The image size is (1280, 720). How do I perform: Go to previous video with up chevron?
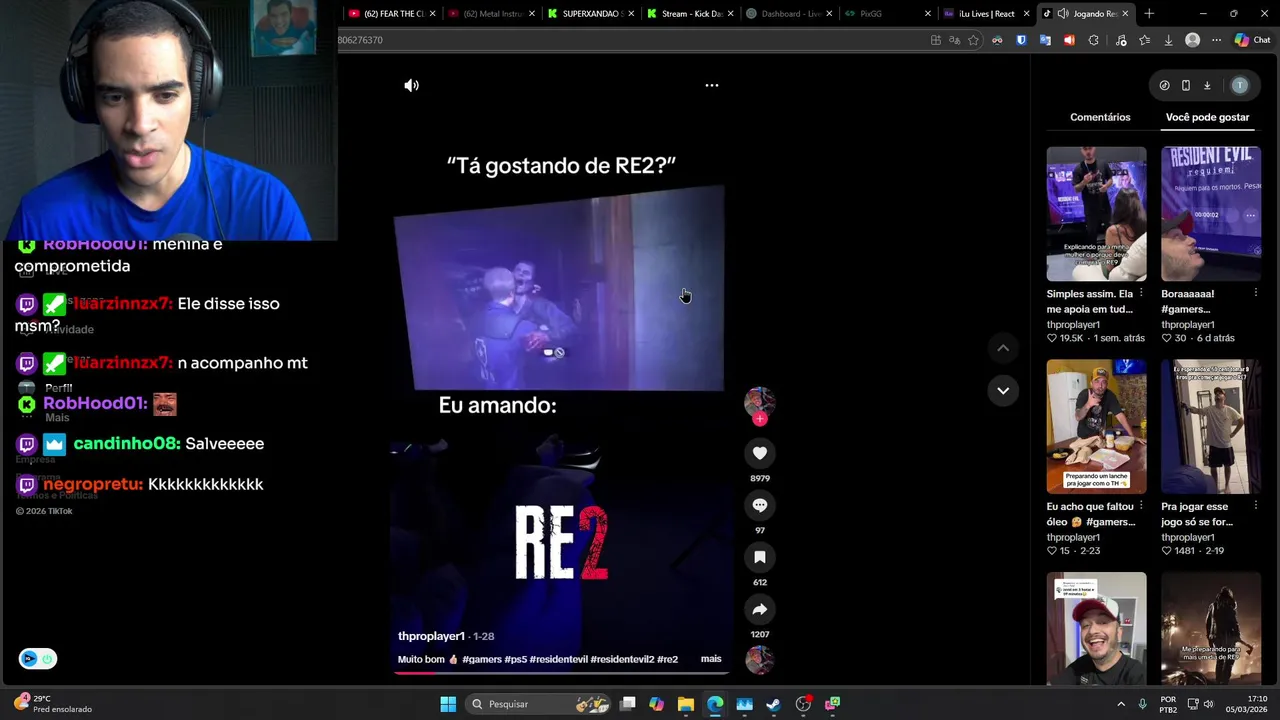coord(1003,348)
